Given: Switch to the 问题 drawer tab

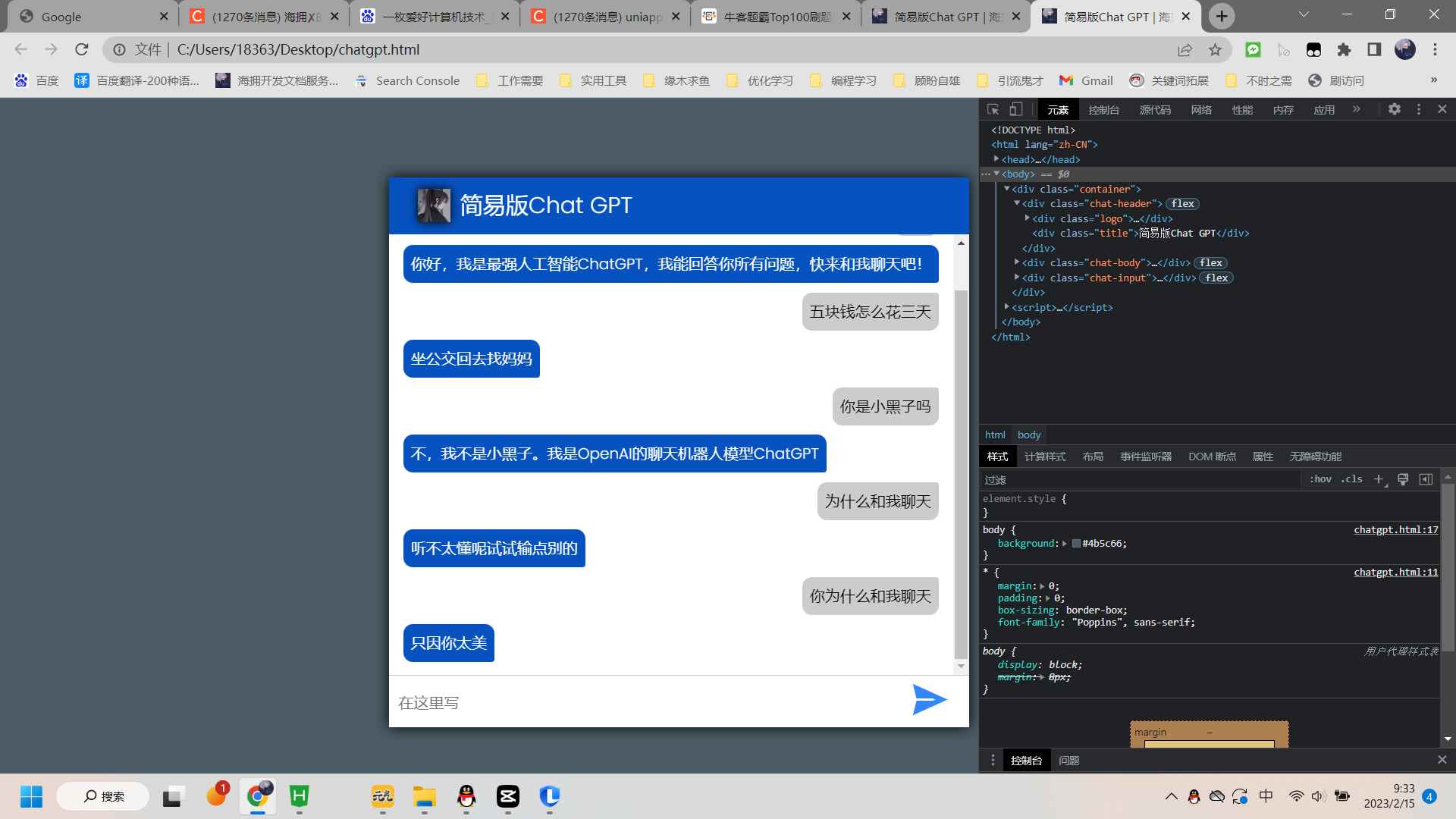Looking at the screenshot, I should tap(1068, 761).
